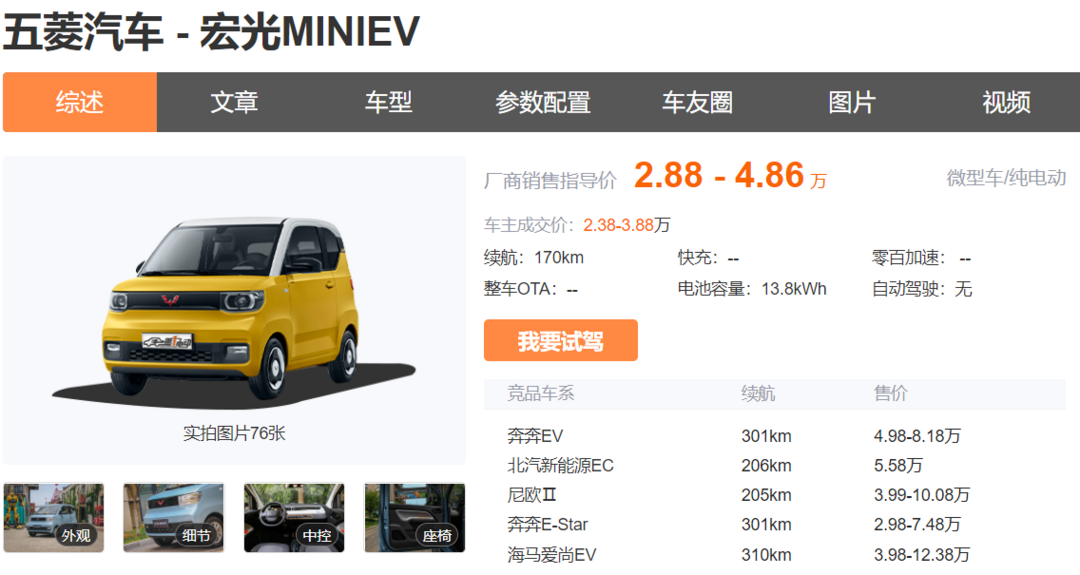The image size is (1080, 575).
Task: Click the 实拍图片76张 link
Action: [x=234, y=433]
